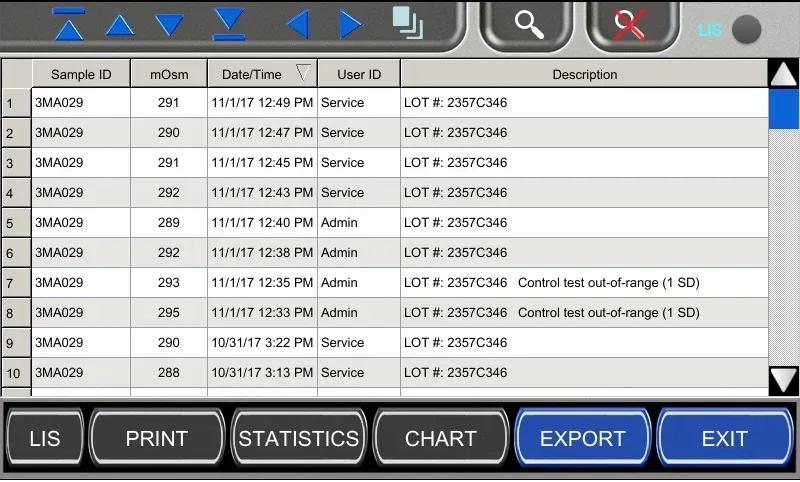Click the blue scrollbar thumb

pos(784,109)
